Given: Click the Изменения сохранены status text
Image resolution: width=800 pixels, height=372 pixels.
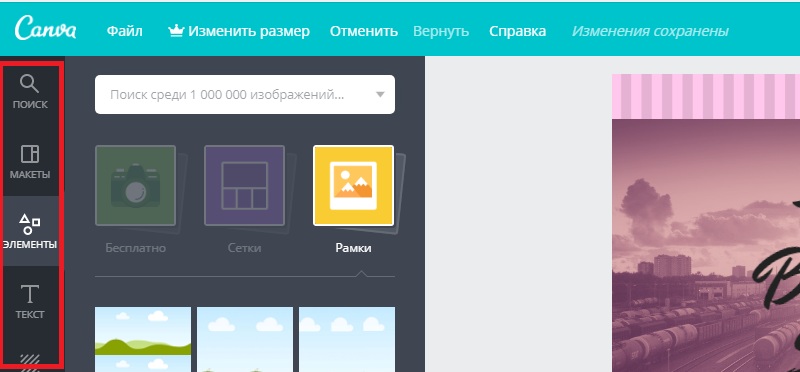Looking at the screenshot, I should 650,31.
